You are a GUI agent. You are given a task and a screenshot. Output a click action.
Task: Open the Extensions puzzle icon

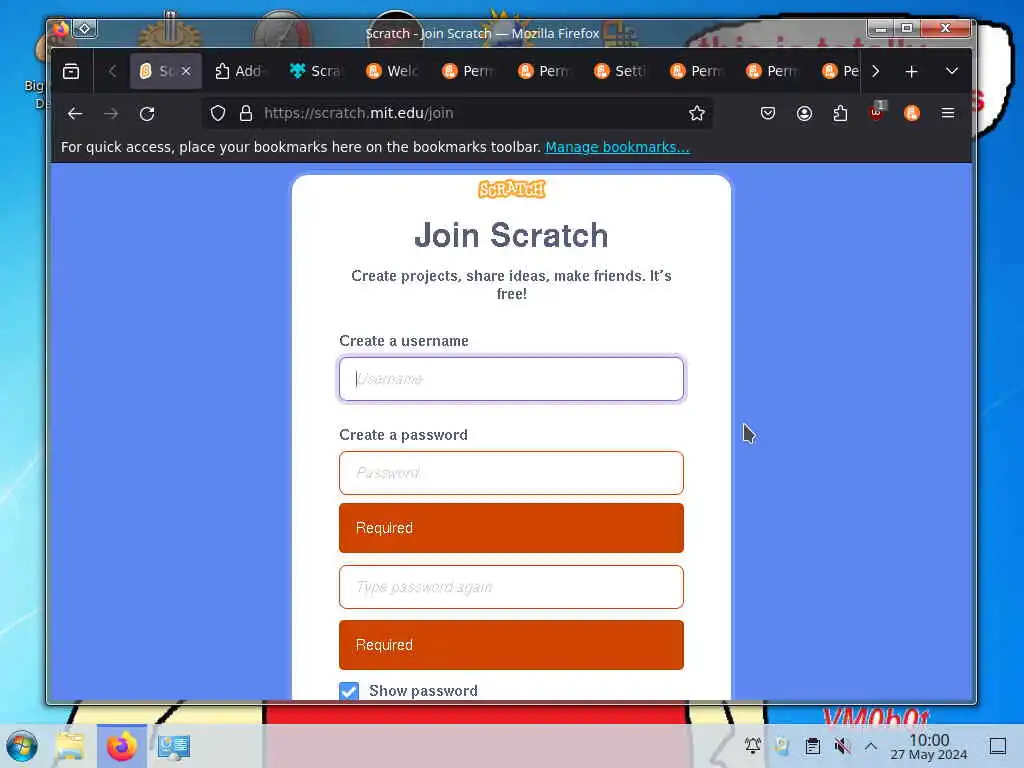[840, 114]
